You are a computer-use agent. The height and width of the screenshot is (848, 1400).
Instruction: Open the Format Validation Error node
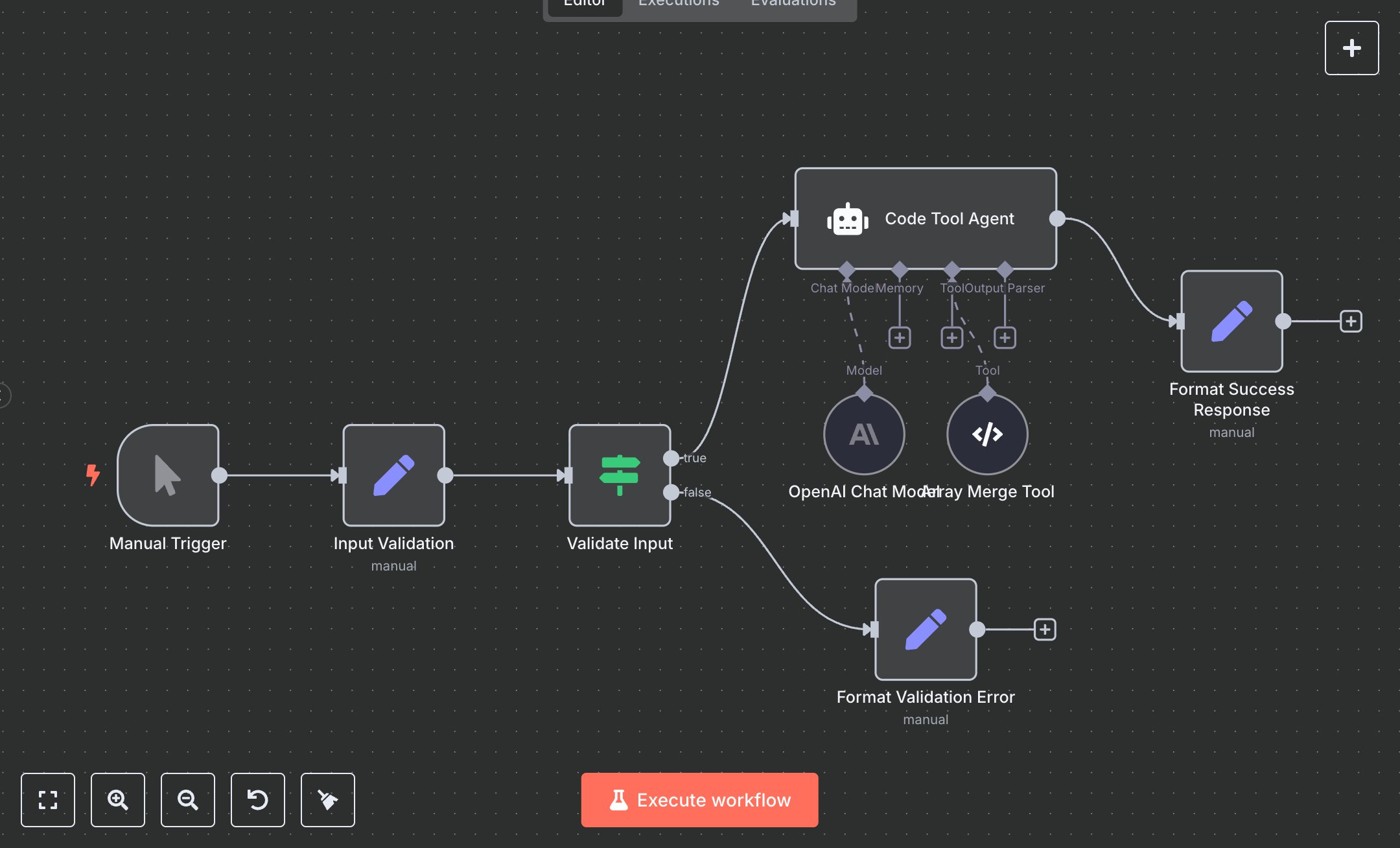925,628
